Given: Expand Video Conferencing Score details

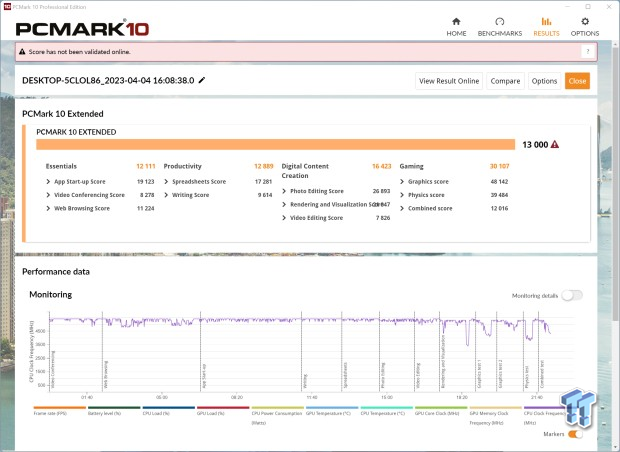Looking at the screenshot, I should tap(48, 195).
